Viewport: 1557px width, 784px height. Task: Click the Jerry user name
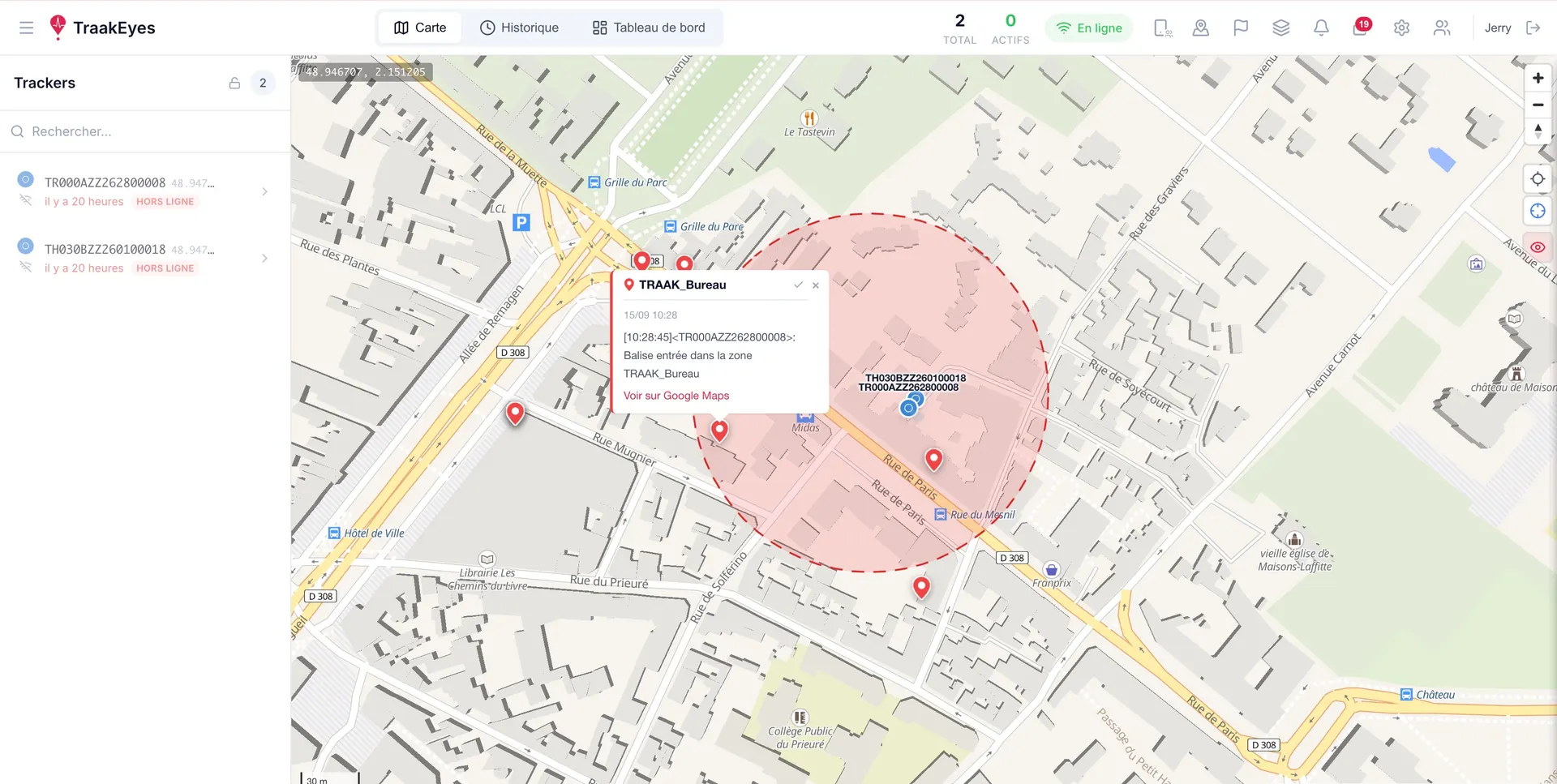pyautogui.click(x=1498, y=28)
